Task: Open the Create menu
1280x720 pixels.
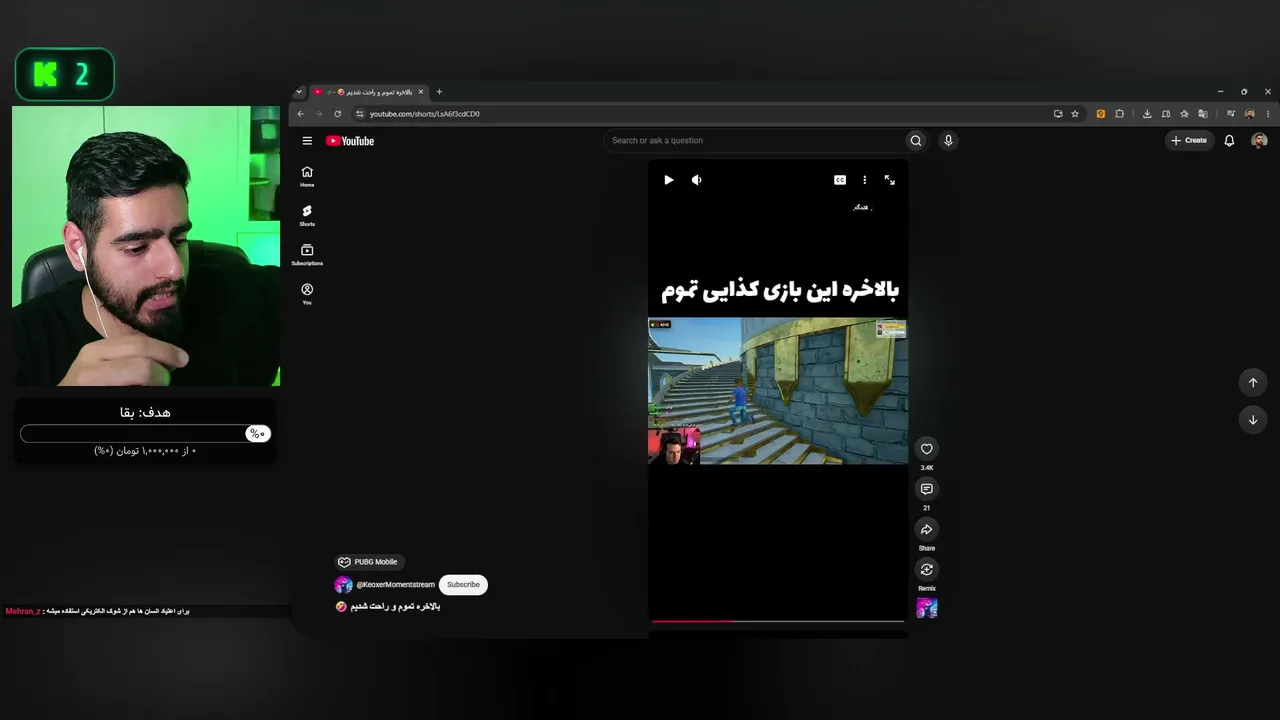Action: [x=1190, y=141]
